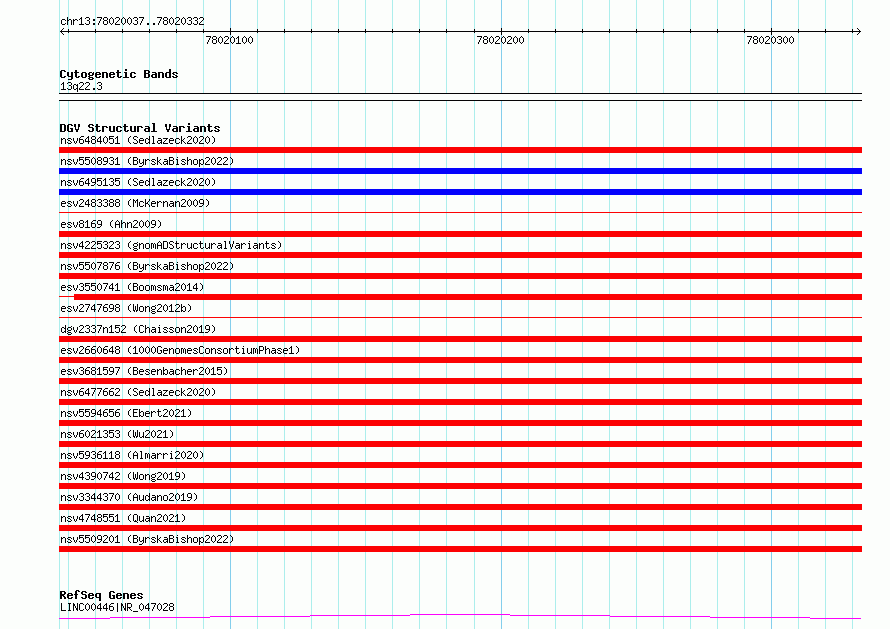The width and height of the screenshot is (890, 629).
Task: Click the magenta LINC00446 gene line
Action: (460, 616)
